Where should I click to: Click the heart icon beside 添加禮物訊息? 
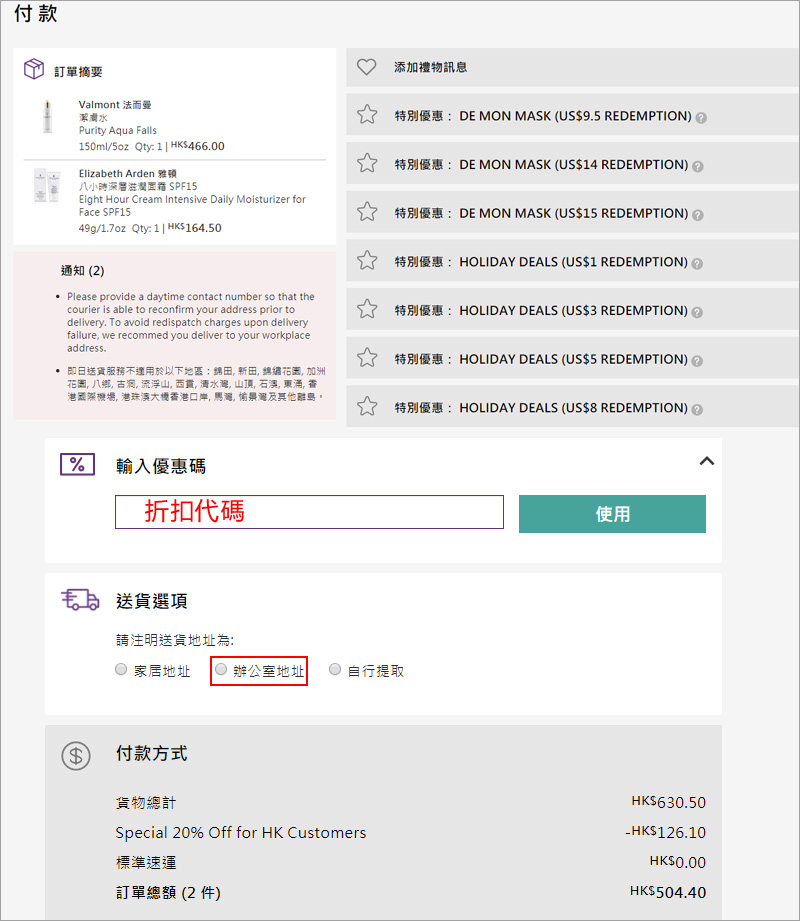click(367, 67)
